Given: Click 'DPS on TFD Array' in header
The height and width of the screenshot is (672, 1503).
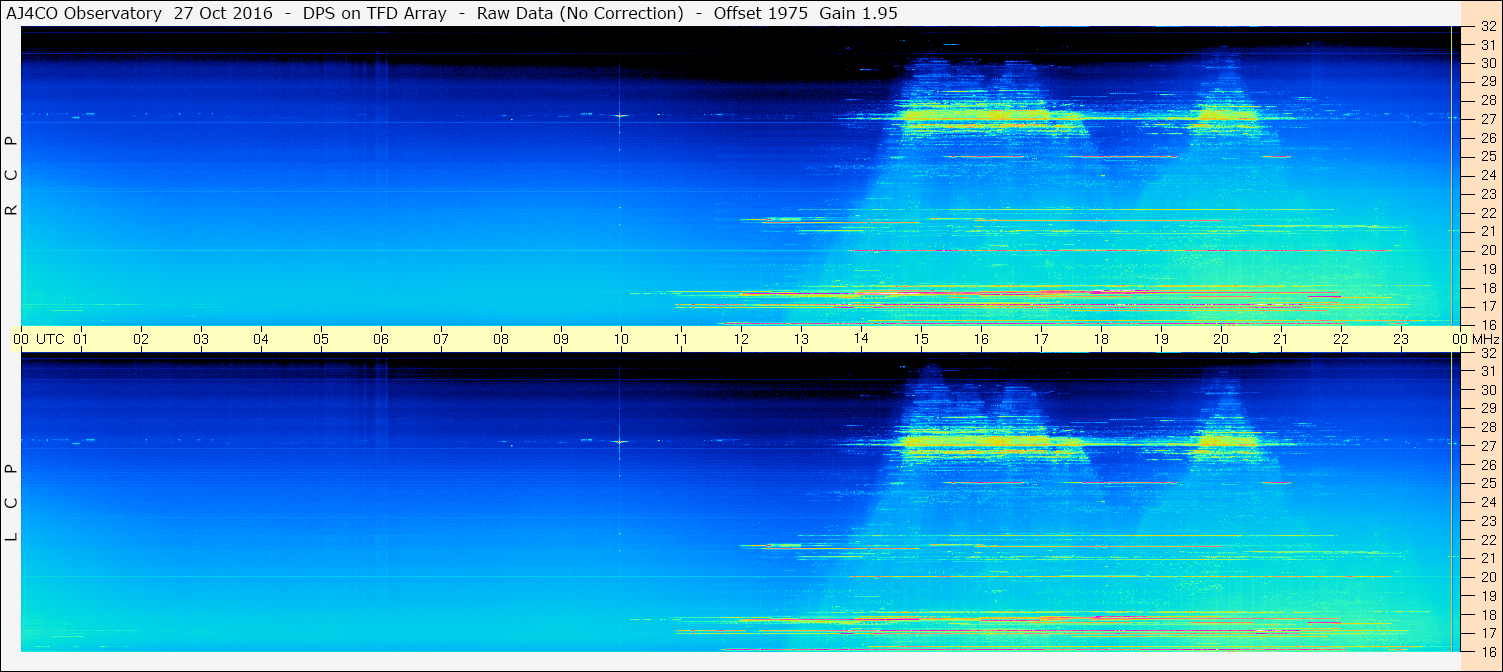Looking at the screenshot, I should click(x=374, y=13).
